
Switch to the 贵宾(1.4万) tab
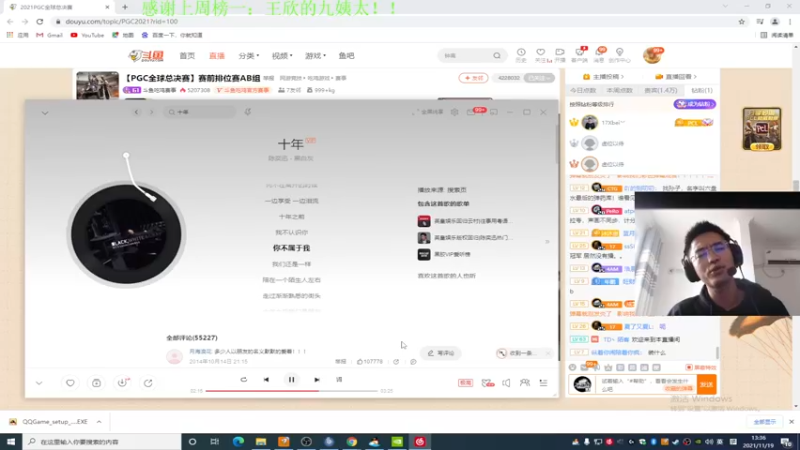click(x=660, y=90)
